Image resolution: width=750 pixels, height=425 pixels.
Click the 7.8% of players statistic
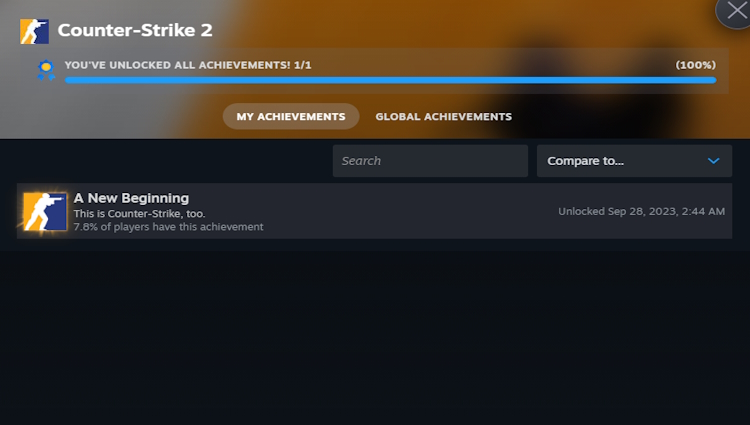[168, 227]
